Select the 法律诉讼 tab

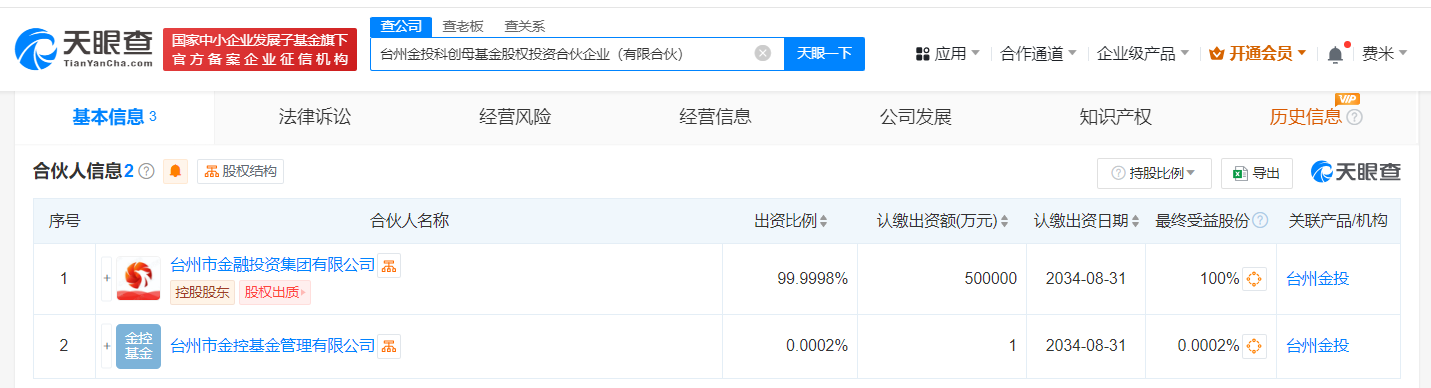pyautogui.click(x=315, y=117)
